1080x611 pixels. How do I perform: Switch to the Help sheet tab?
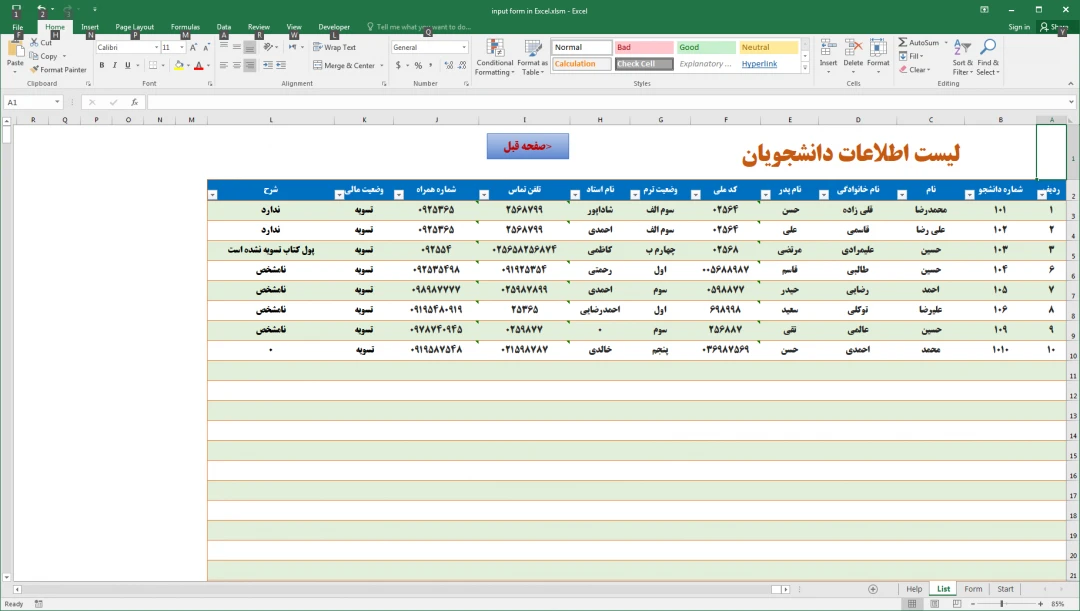pyautogui.click(x=914, y=589)
